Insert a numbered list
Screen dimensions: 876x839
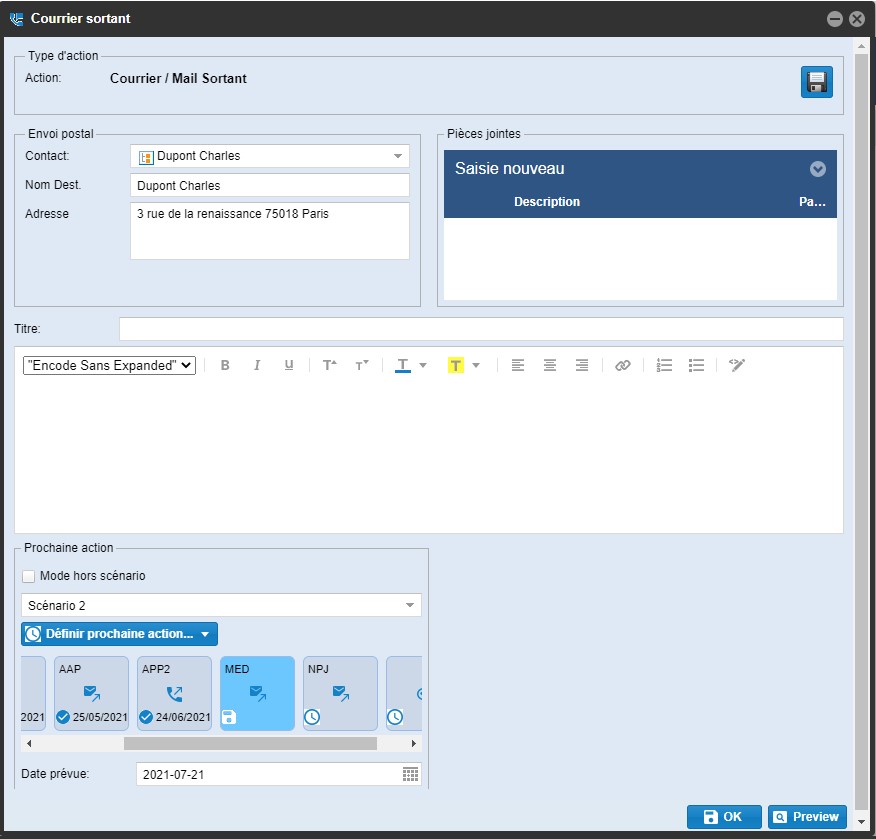coord(665,366)
